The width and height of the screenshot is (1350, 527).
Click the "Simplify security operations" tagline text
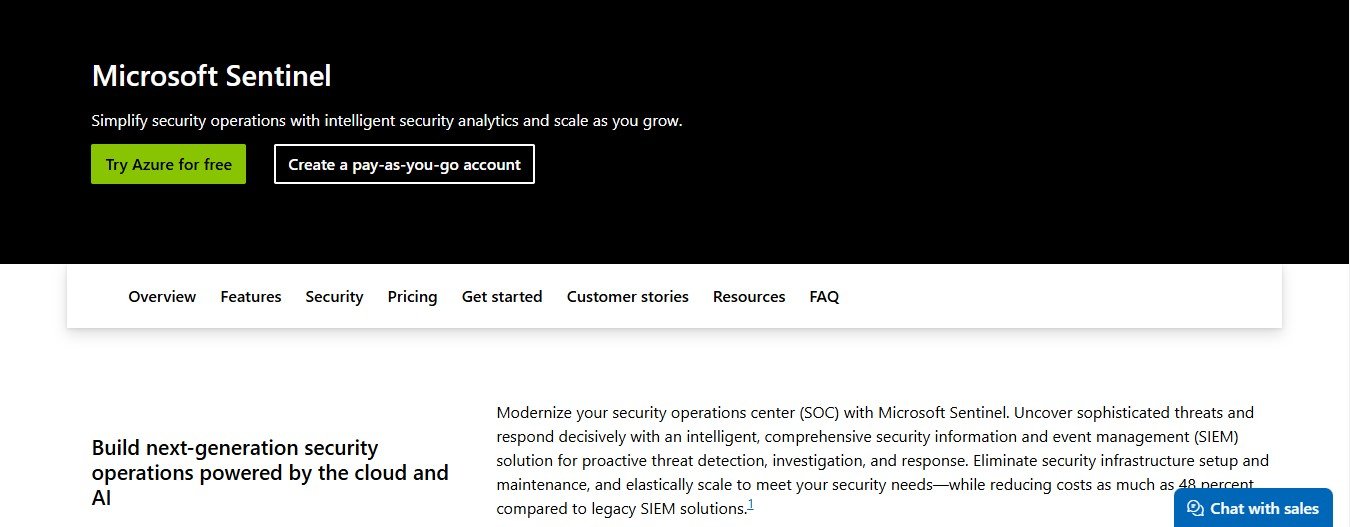[386, 121]
